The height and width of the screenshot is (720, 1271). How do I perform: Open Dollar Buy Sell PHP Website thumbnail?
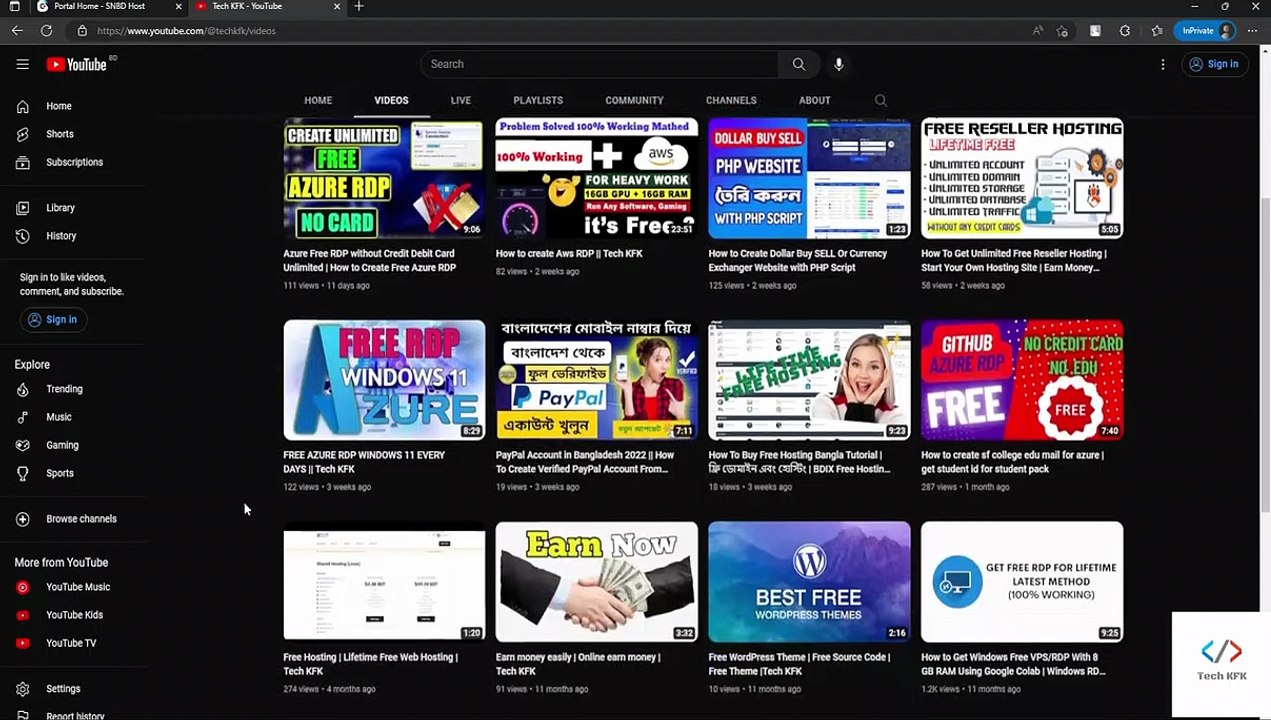(x=809, y=178)
